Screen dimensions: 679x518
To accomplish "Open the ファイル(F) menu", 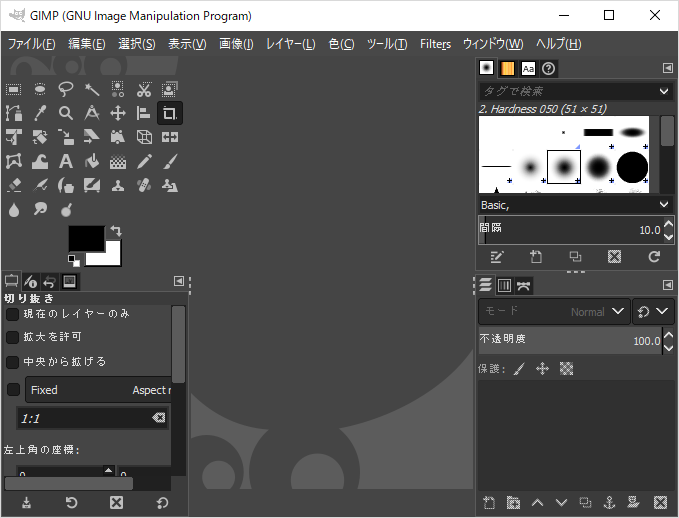I will (32, 44).
